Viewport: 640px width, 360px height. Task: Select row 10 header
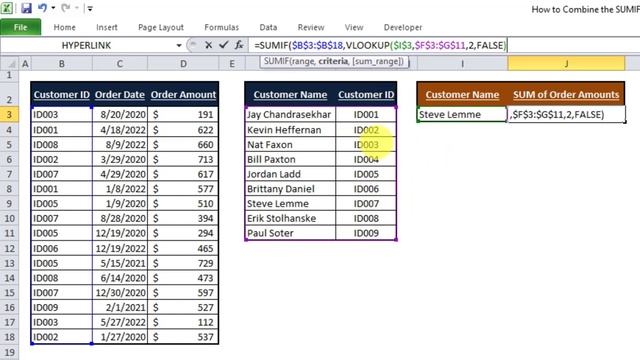click(x=9, y=218)
